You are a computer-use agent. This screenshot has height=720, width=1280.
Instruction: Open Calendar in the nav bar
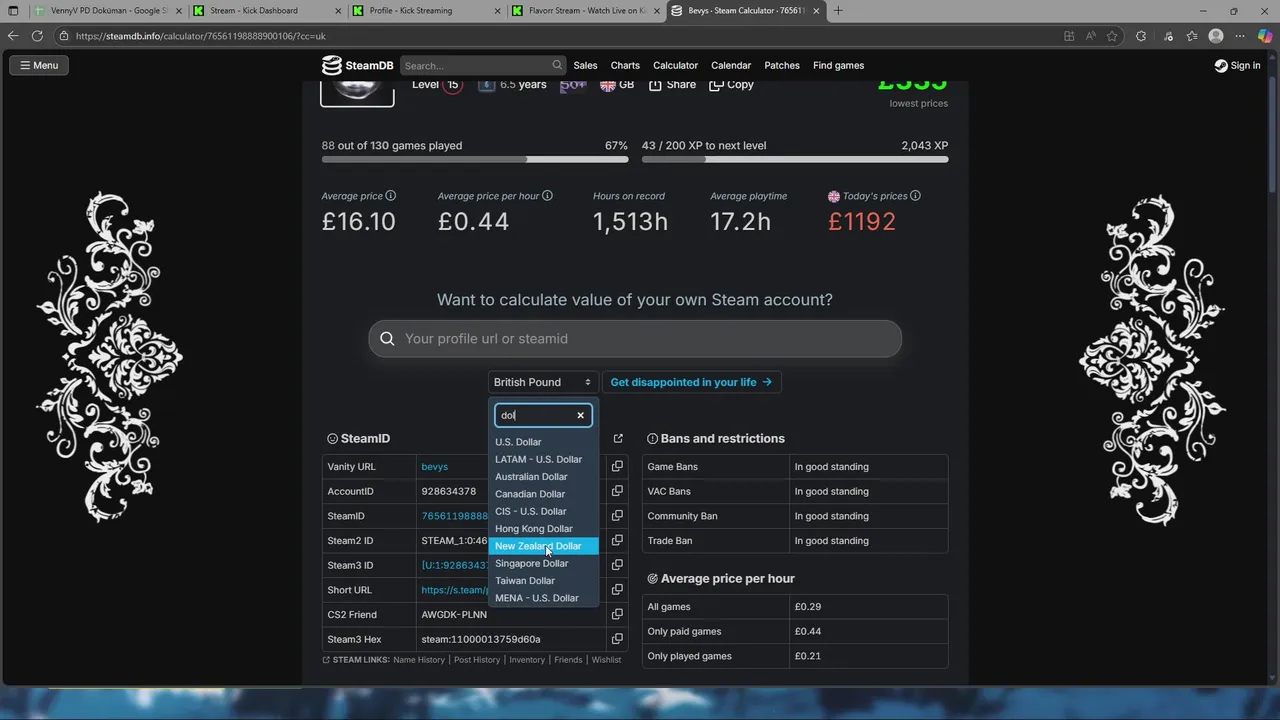pyautogui.click(x=731, y=66)
